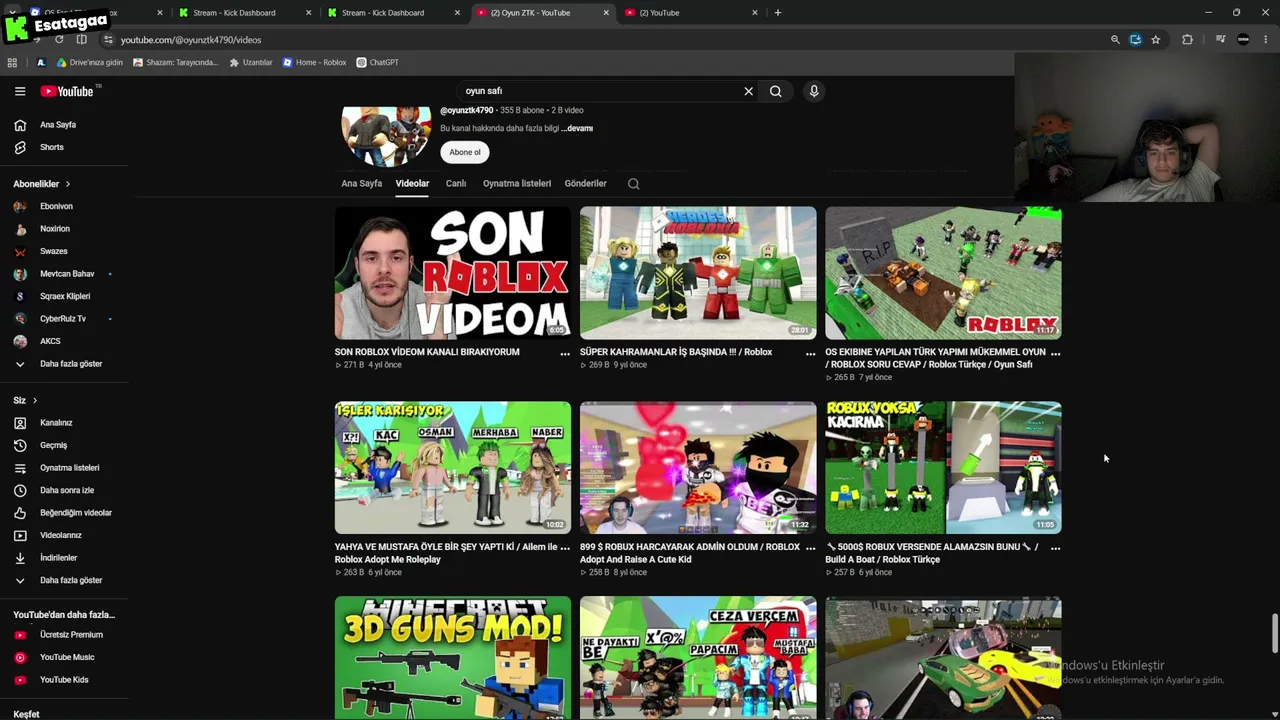Switch to the channel Ana Sayfa tab
Image resolution: width=1280 pixels, height=720 pixels.
361,184
